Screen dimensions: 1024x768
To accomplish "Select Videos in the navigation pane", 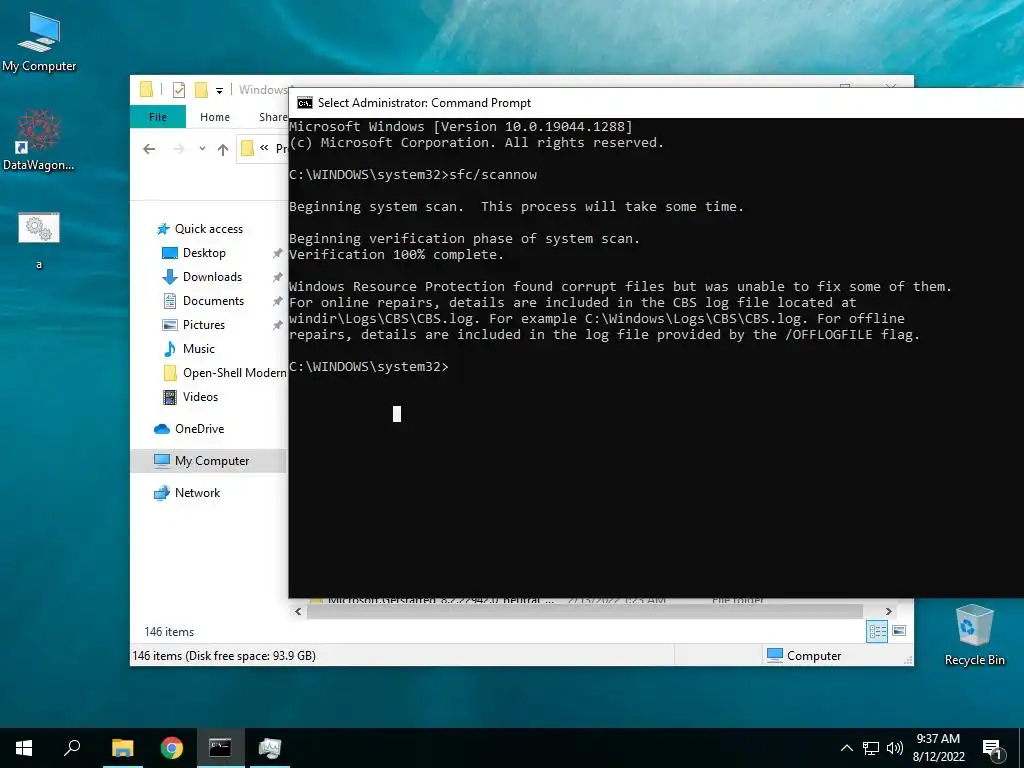I will 189,397.
